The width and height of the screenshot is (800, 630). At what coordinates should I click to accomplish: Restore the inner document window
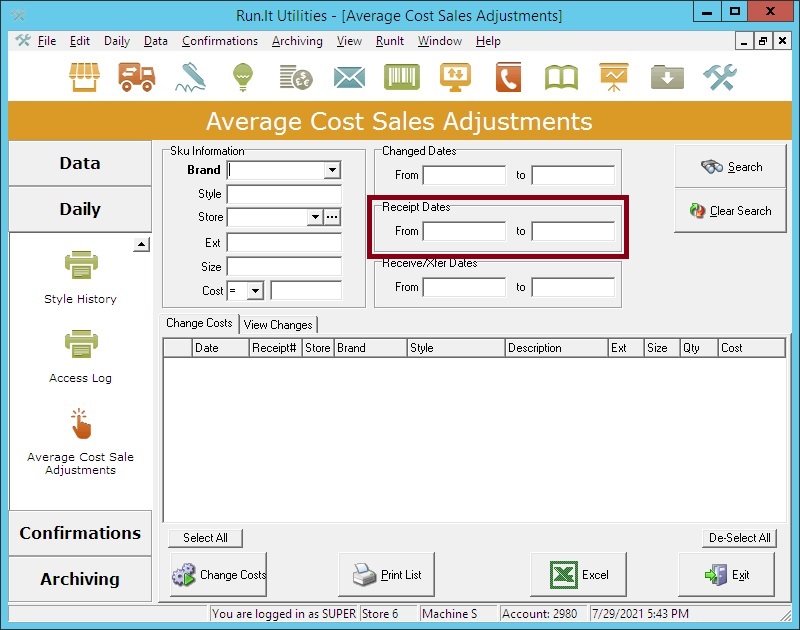click(763, 41)
